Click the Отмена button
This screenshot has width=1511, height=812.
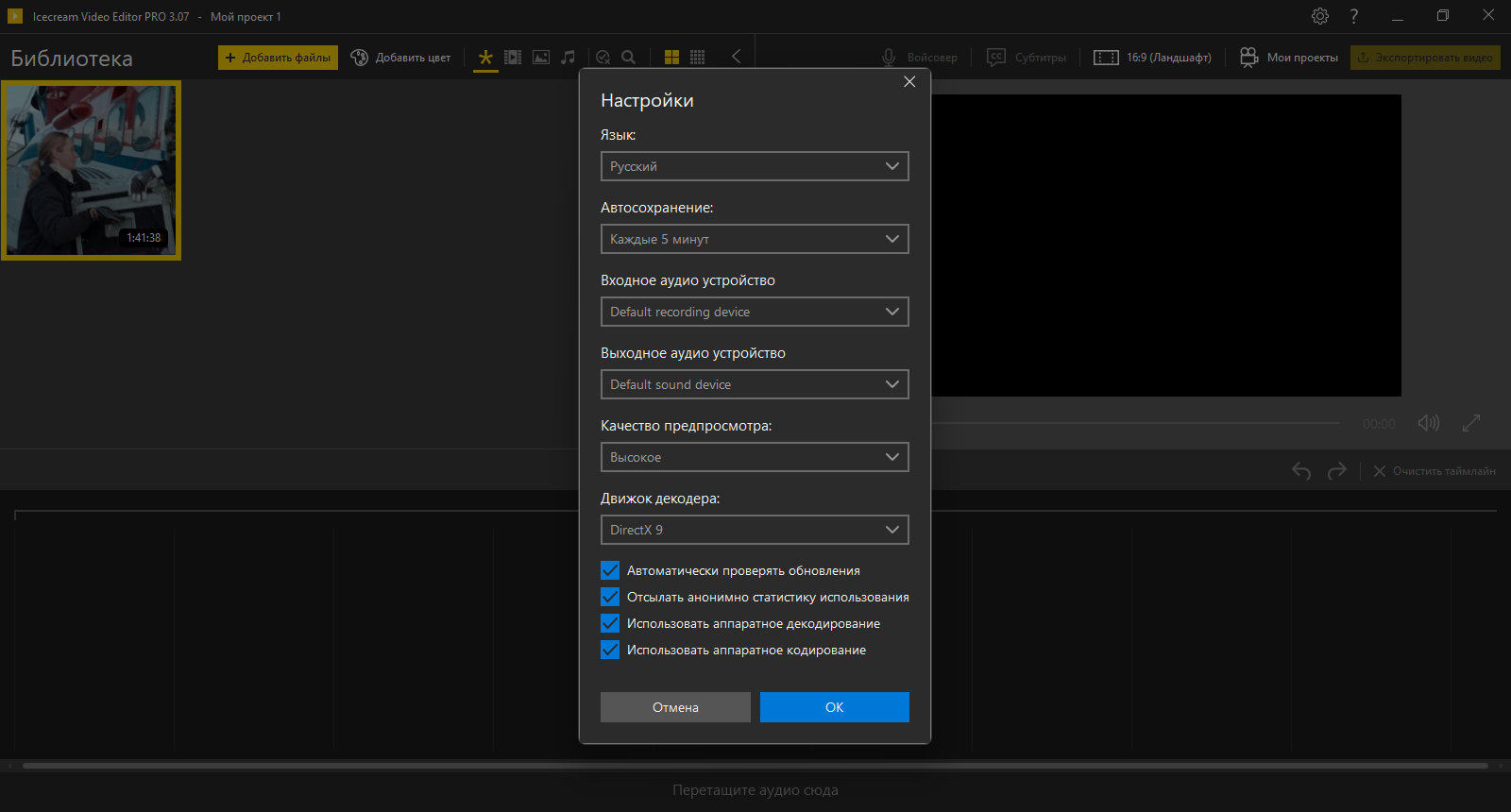675,707
